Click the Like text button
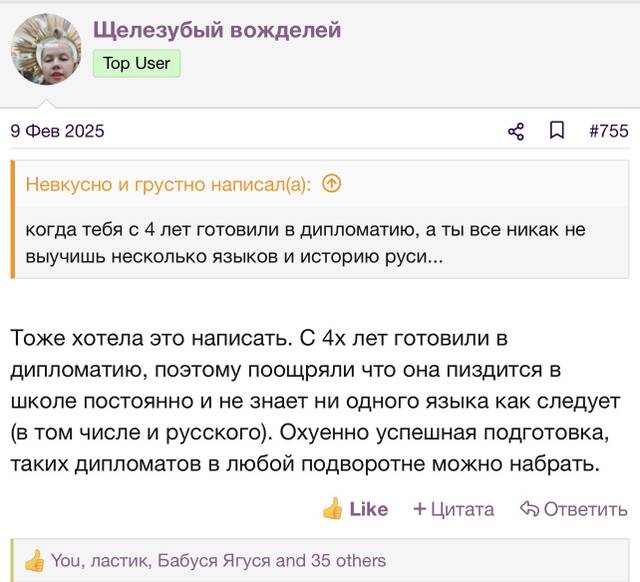Screen dimensions: 640x582 pyautogui.click(x=369, y=509)
